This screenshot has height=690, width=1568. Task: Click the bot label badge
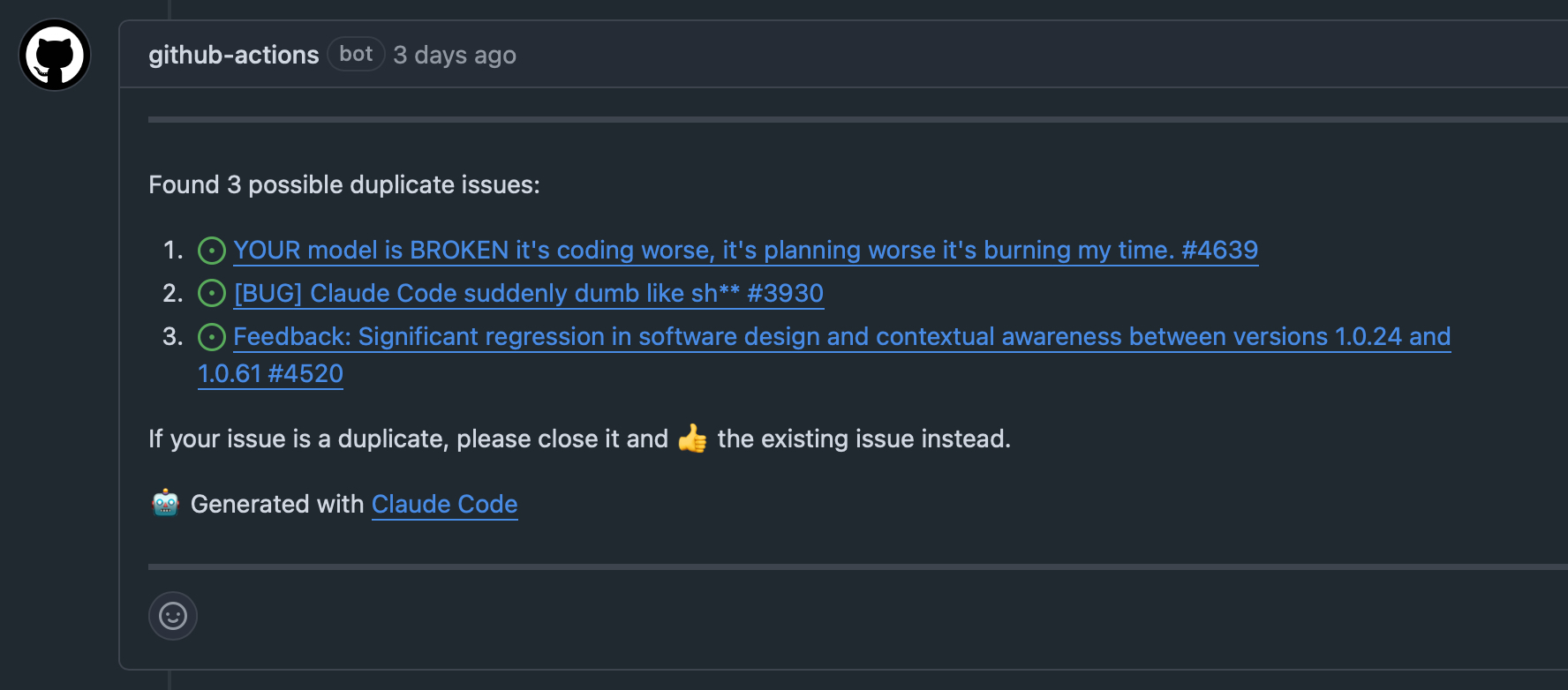(356, 54)
